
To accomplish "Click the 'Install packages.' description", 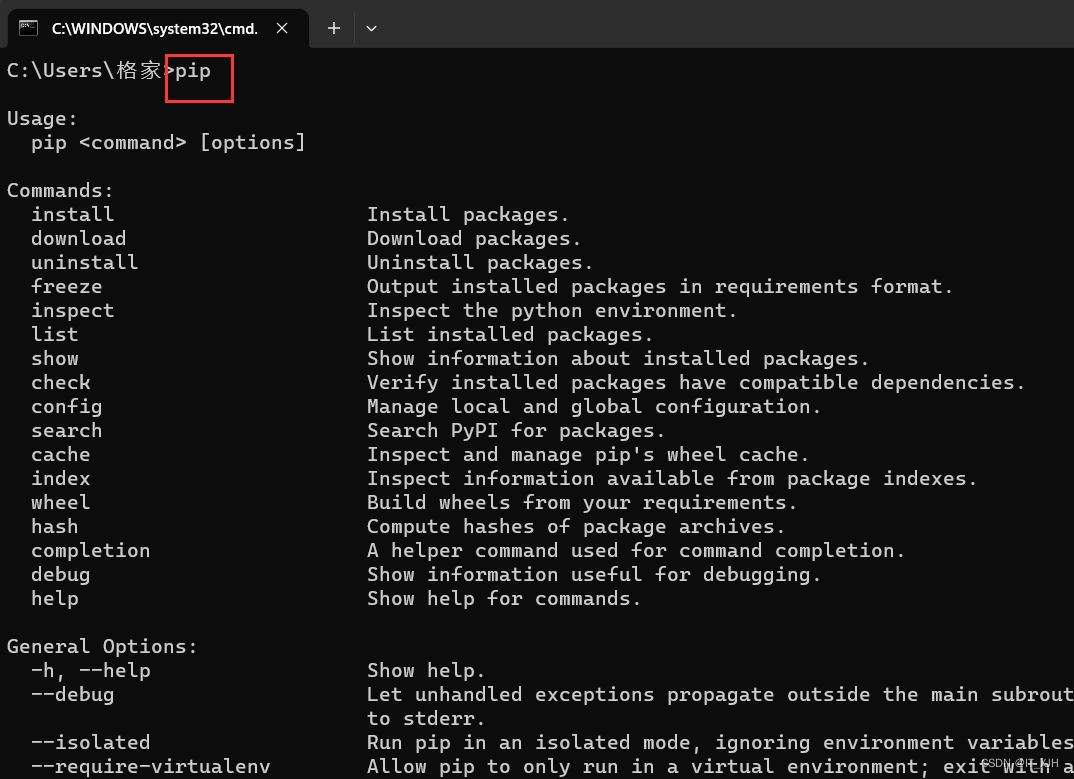I will [468, 215].
